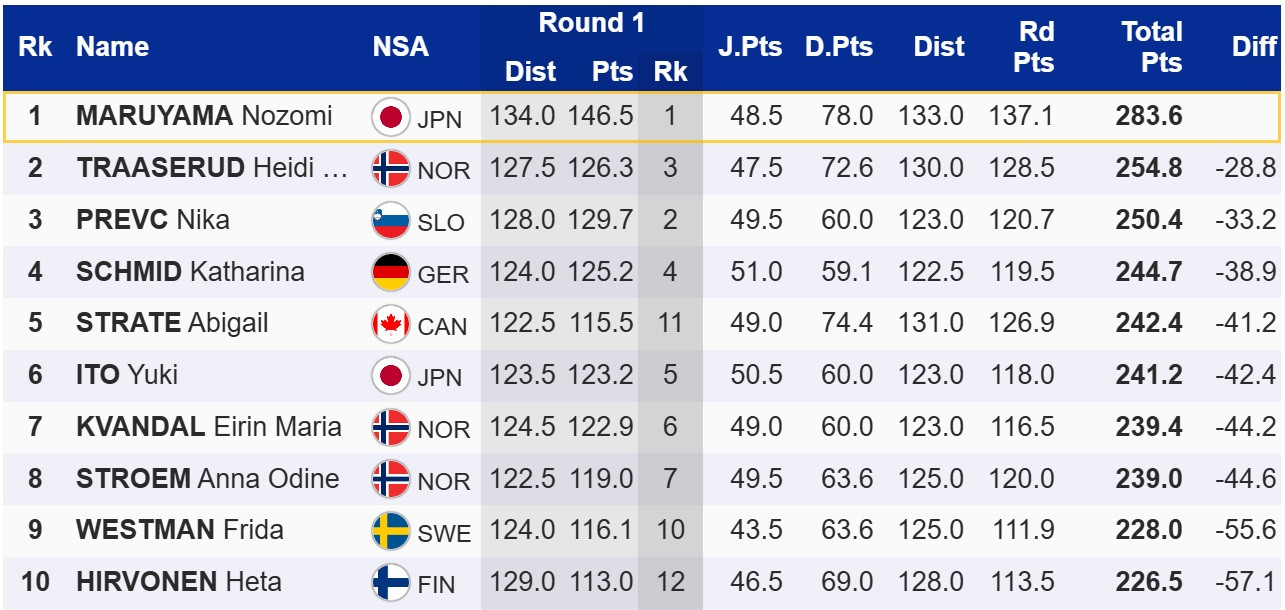The width and height of the screenshot is (1285, 610).
Task: Click Finland flag next to Hirvonen
Action: (x=390, y=583)
